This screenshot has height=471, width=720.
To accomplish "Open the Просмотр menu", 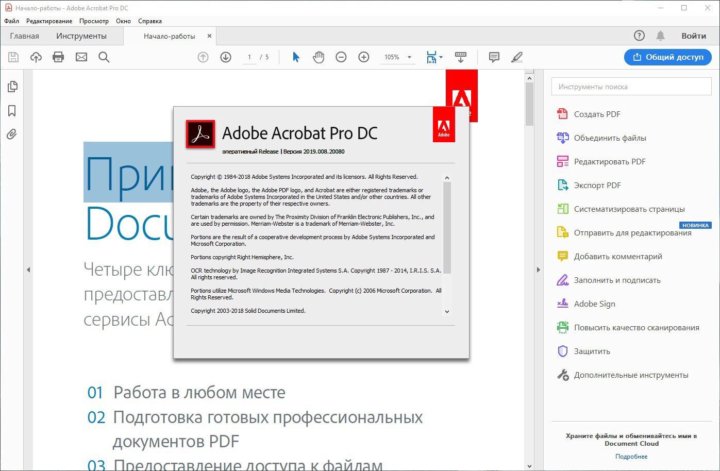I will click(x=94, y=21).
